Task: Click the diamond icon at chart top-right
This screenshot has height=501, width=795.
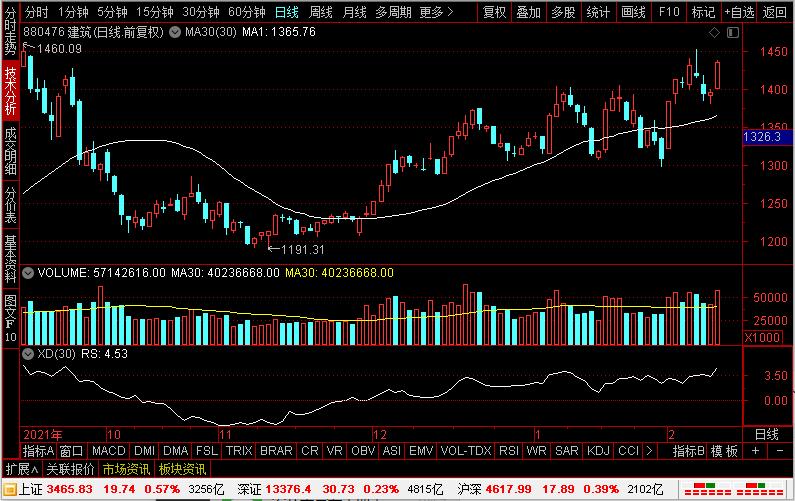Action: coord(714,32)
